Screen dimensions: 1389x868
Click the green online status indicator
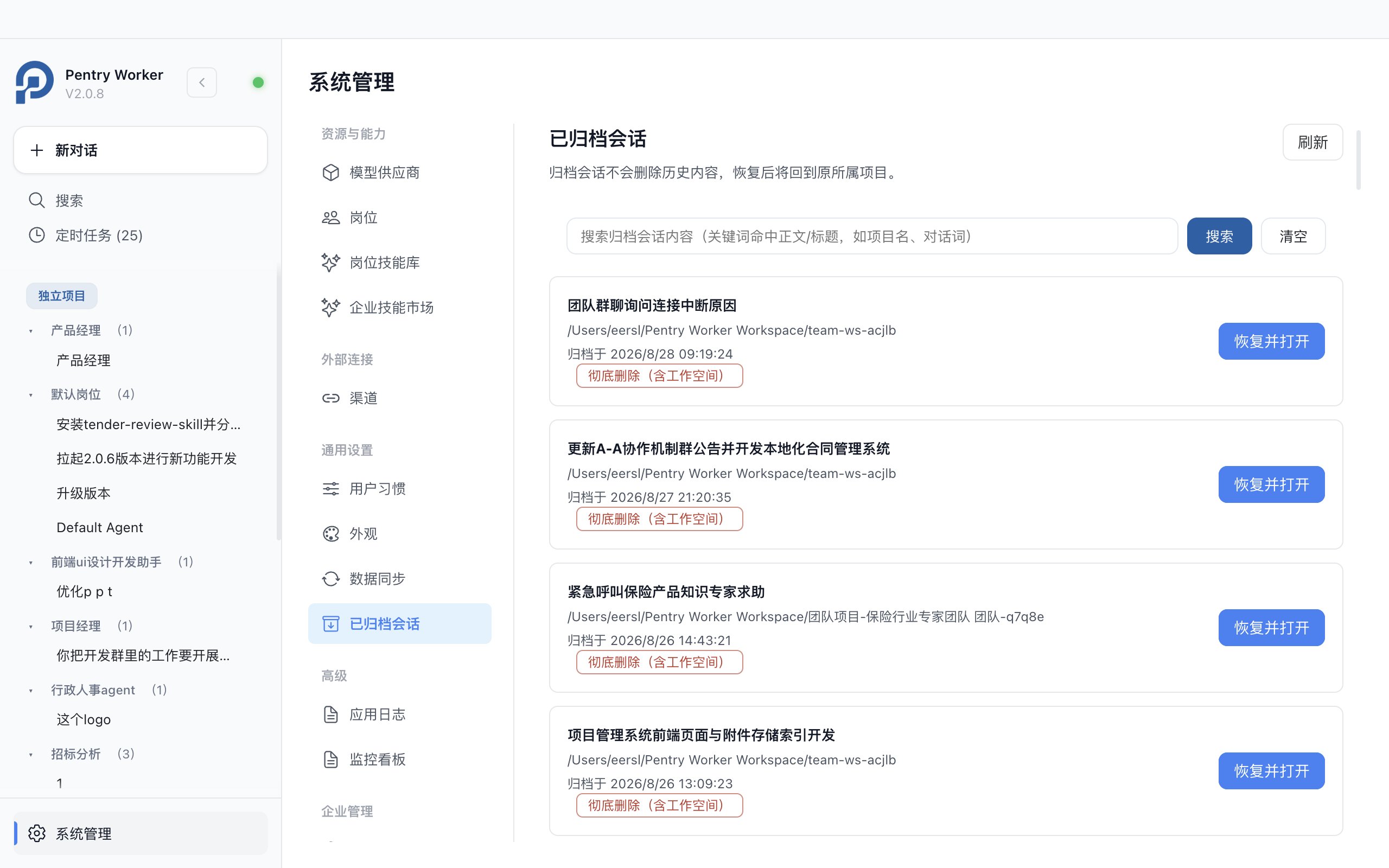pyautogui.click(x=258, y=82)
